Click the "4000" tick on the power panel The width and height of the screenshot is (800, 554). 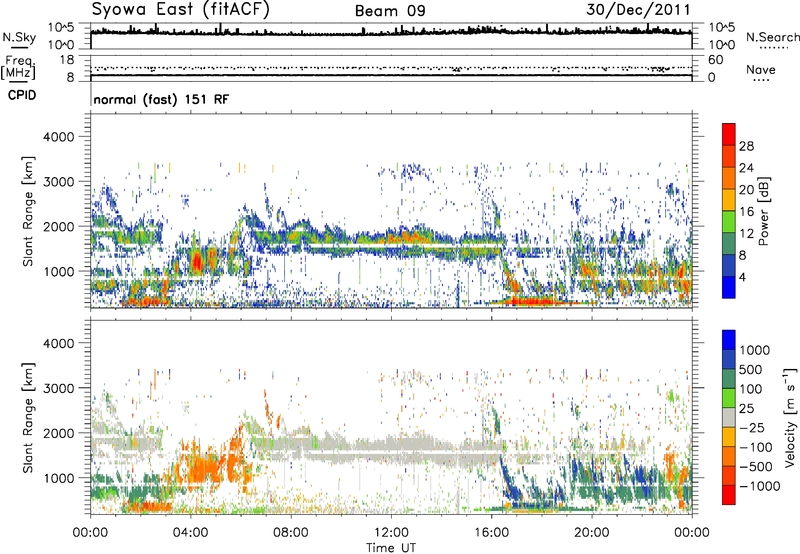57,137
